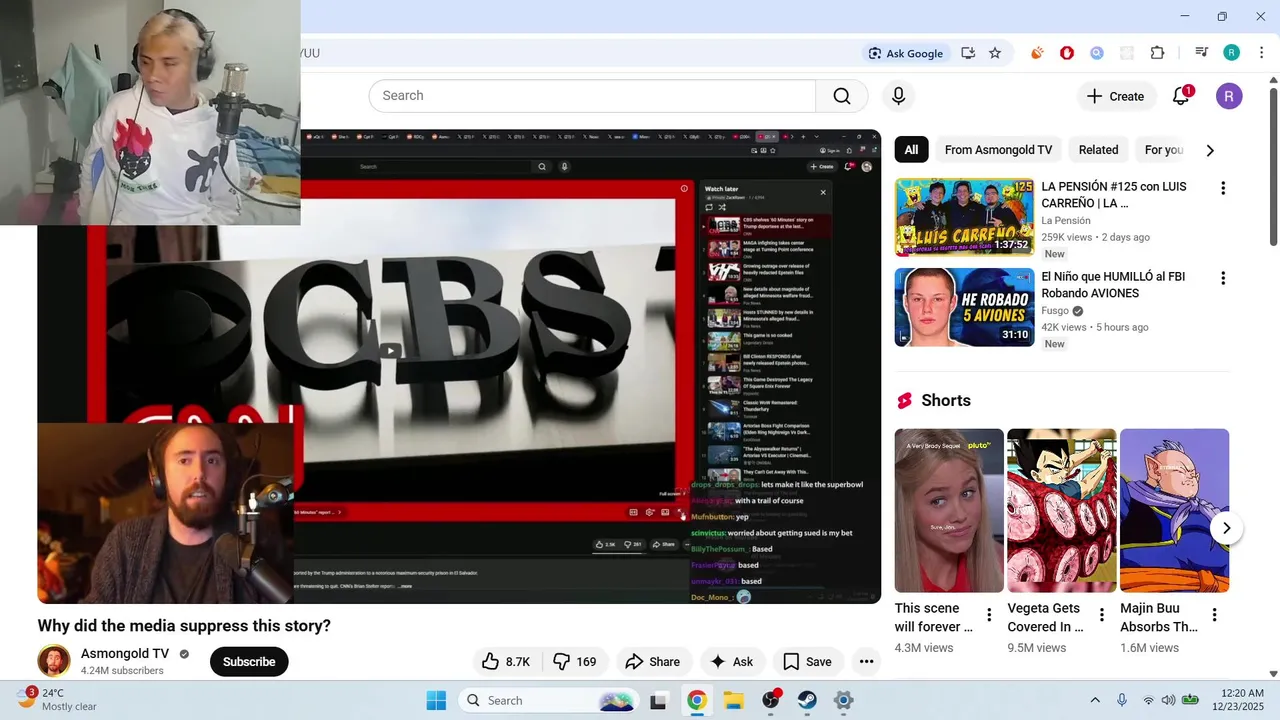Image resolution: width=1280 pixels, height=720 pixels.
Task: Open OBS Studio from taskbar
Action: pyautogui.click(x=771, y=701)
